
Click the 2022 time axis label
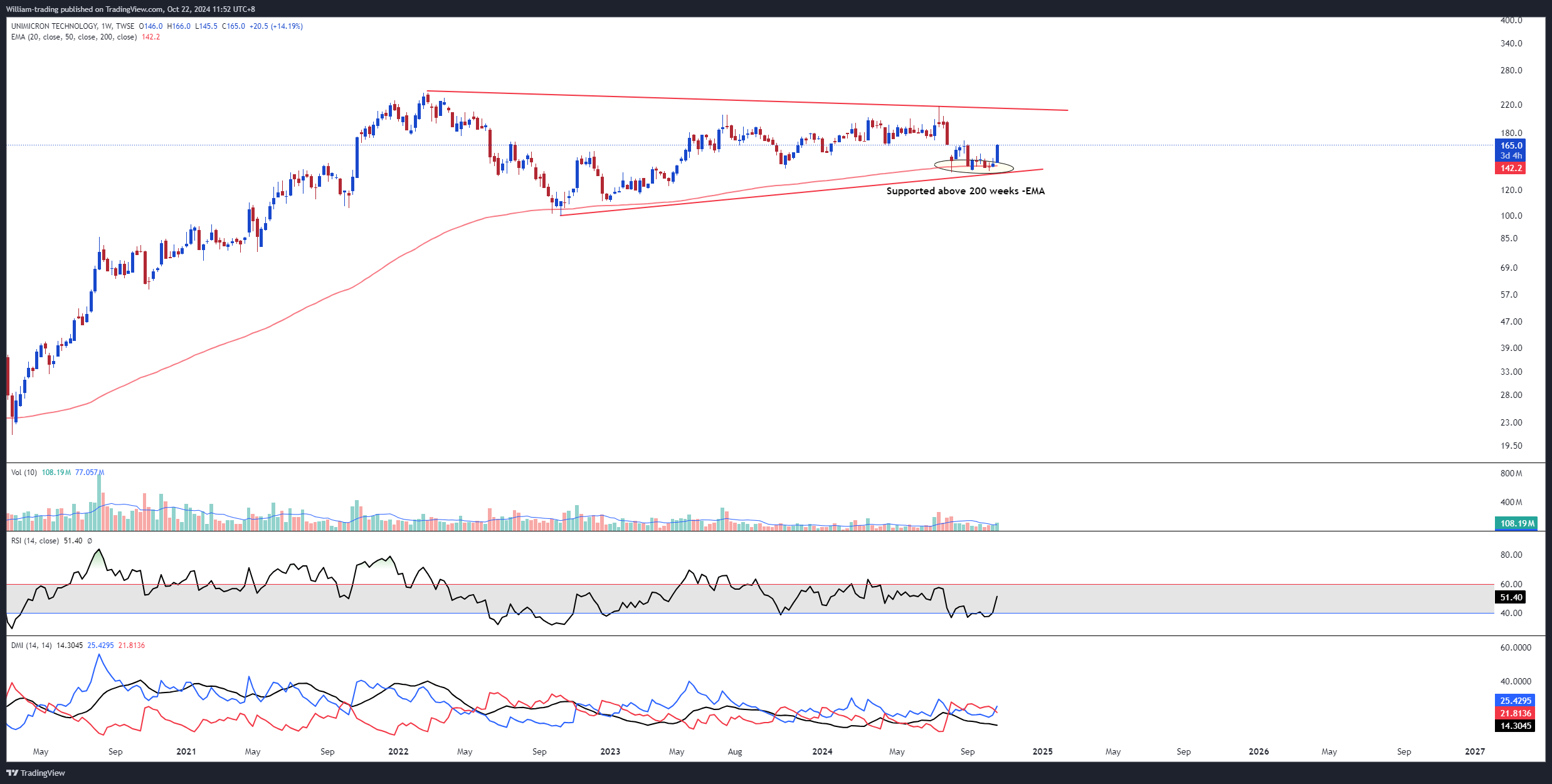click(x=398, y=751)
